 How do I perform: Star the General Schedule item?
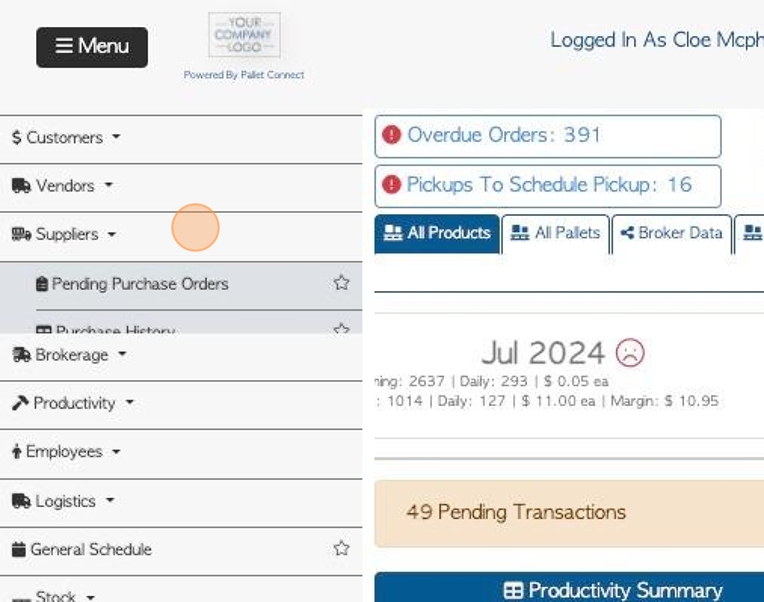point(342,548)
